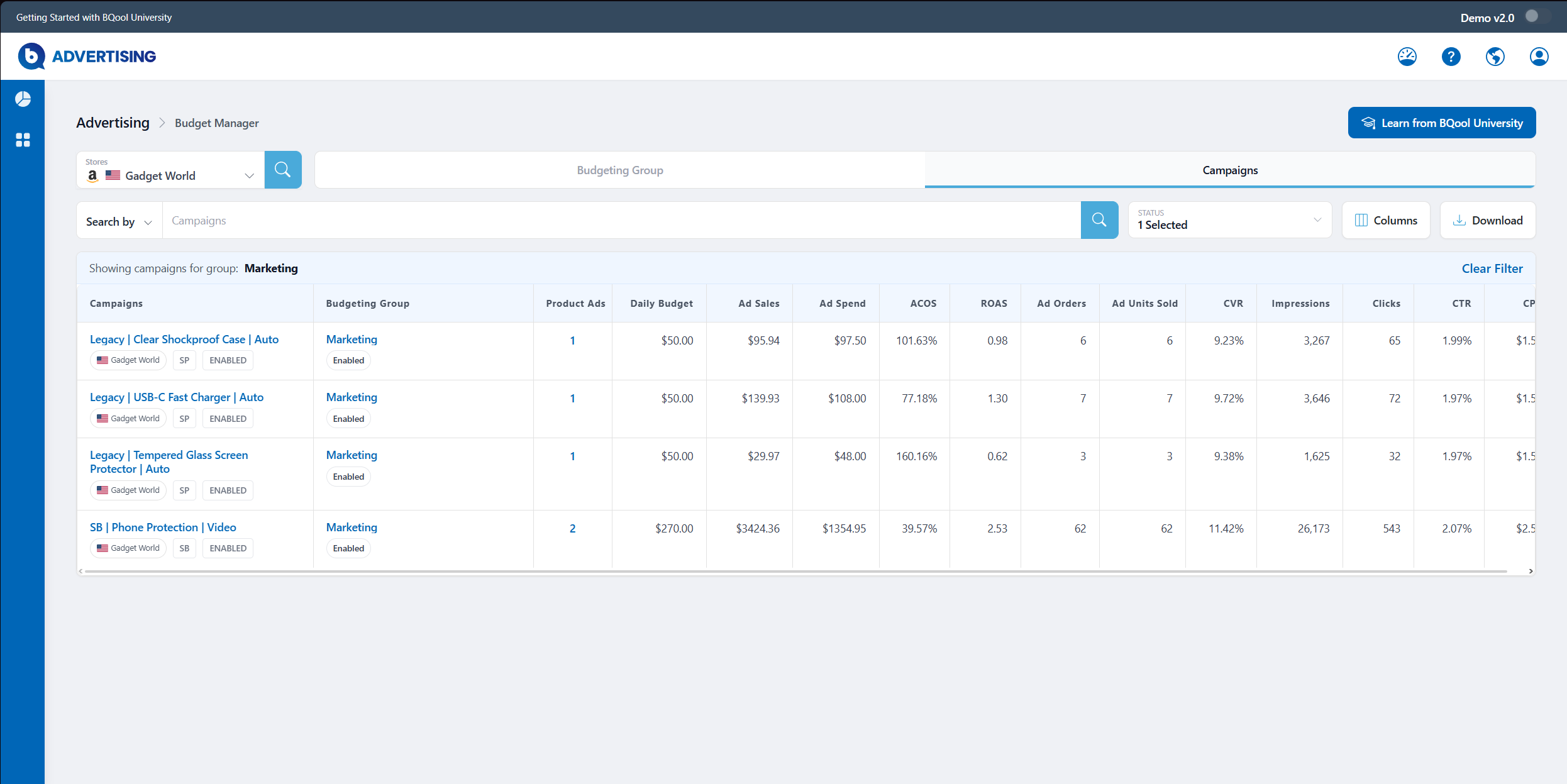Click product ads count 1 in Shockproof row
The height and width of the screenshot is (784, 1567).
572,341
